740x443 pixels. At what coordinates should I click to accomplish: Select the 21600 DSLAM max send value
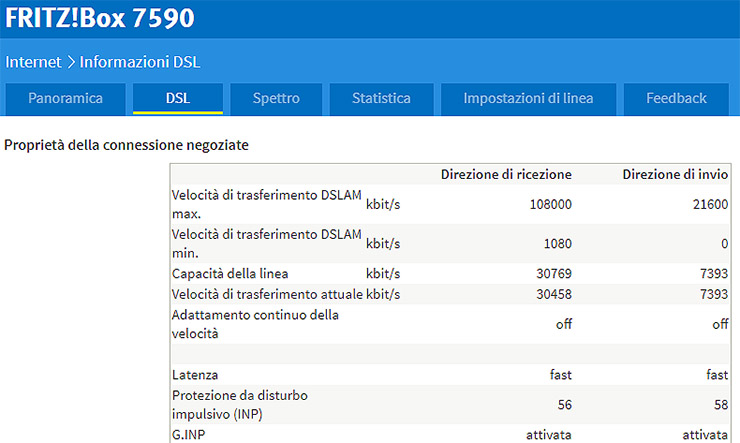[710, 204]
